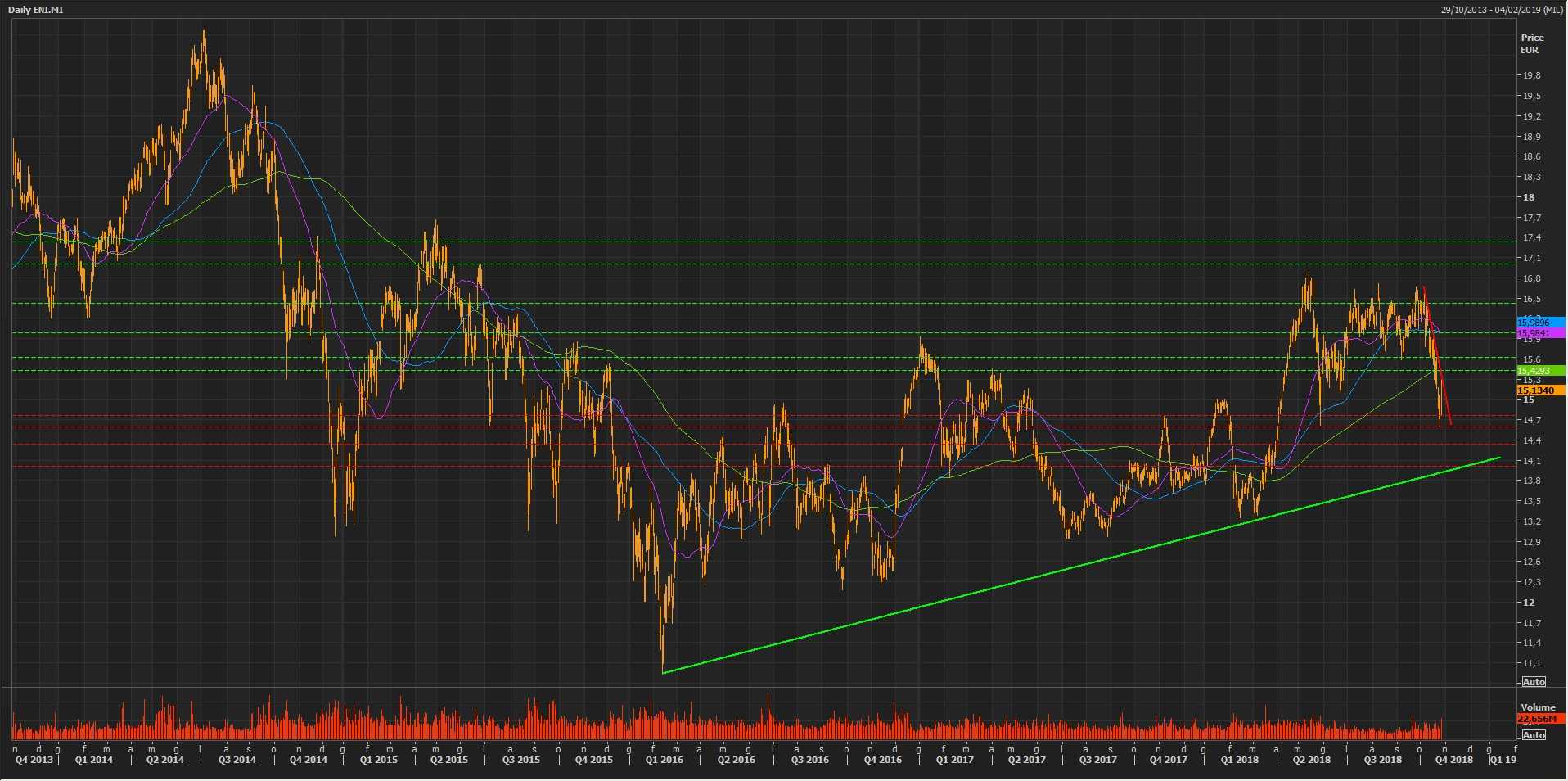Click the Daily ENI.MI chart title
Viewport: 1568px width, 781px height.
tap(35, 10)
